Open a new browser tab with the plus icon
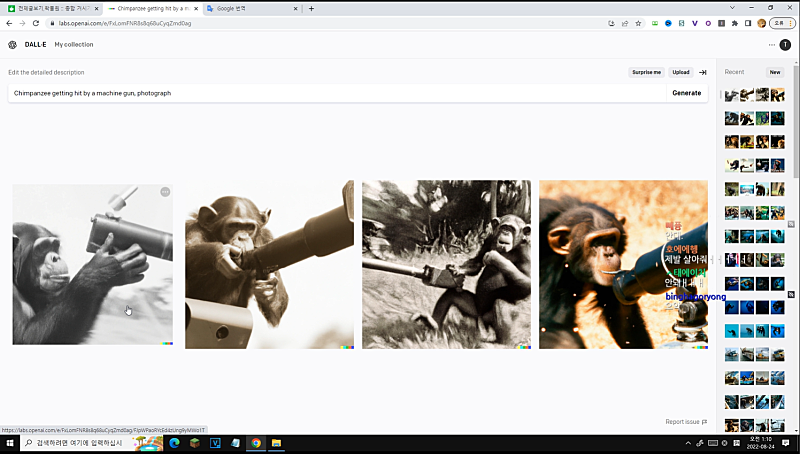This screenshot has height=454, width=800. pyautogui.click(x=311, y=8)
